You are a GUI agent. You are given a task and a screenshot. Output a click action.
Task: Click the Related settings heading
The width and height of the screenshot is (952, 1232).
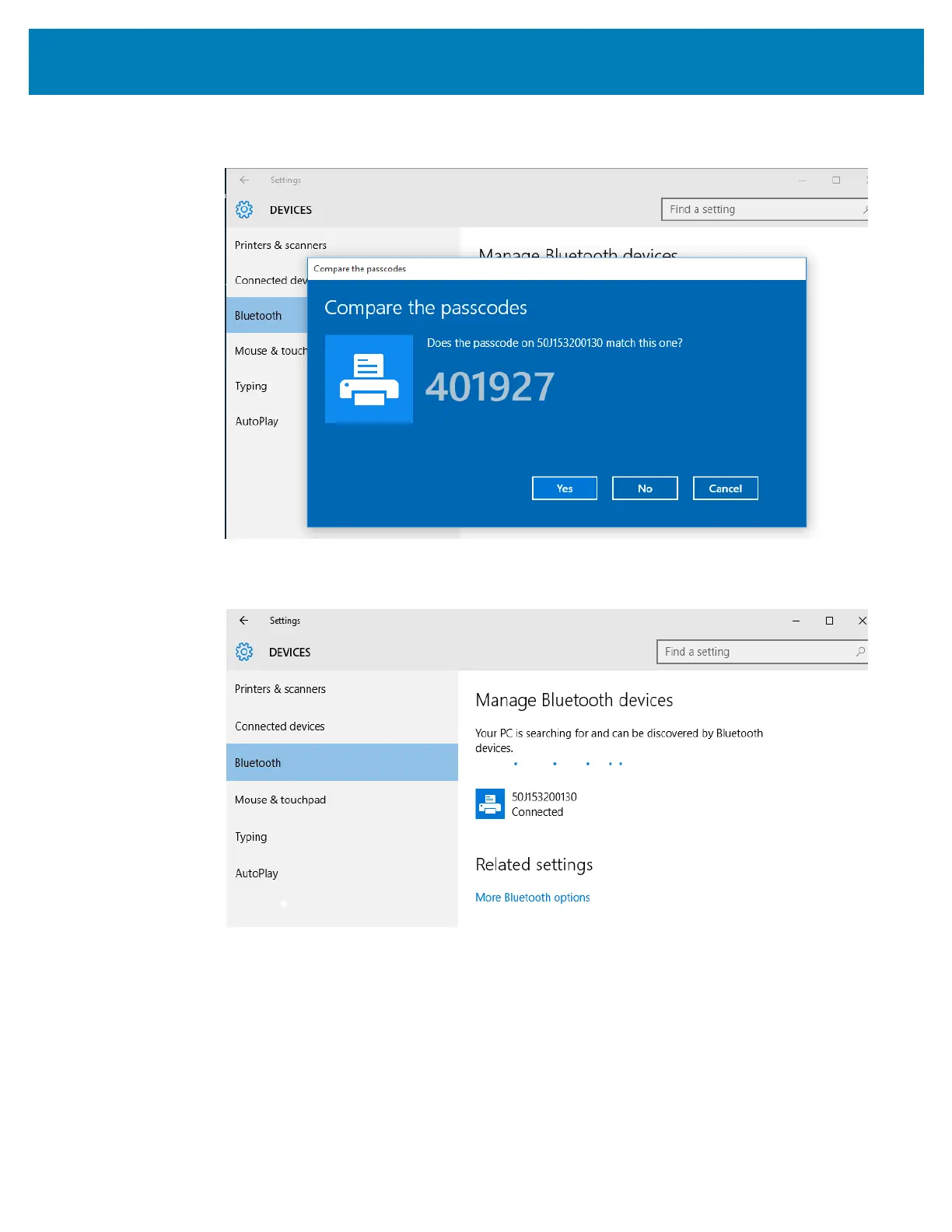point(534,865)
